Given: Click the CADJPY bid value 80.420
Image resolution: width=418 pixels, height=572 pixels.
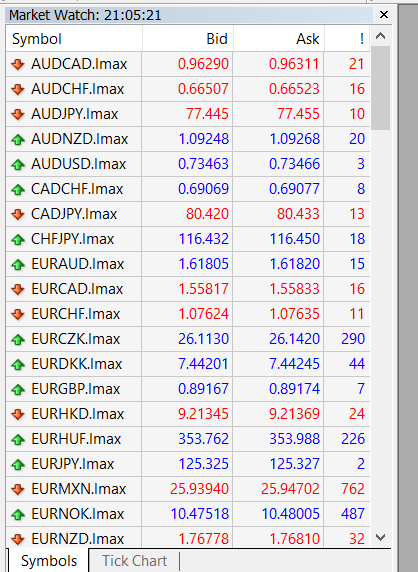Looking at the screenshot, I should pyautogui.click(x=207, y=214).
